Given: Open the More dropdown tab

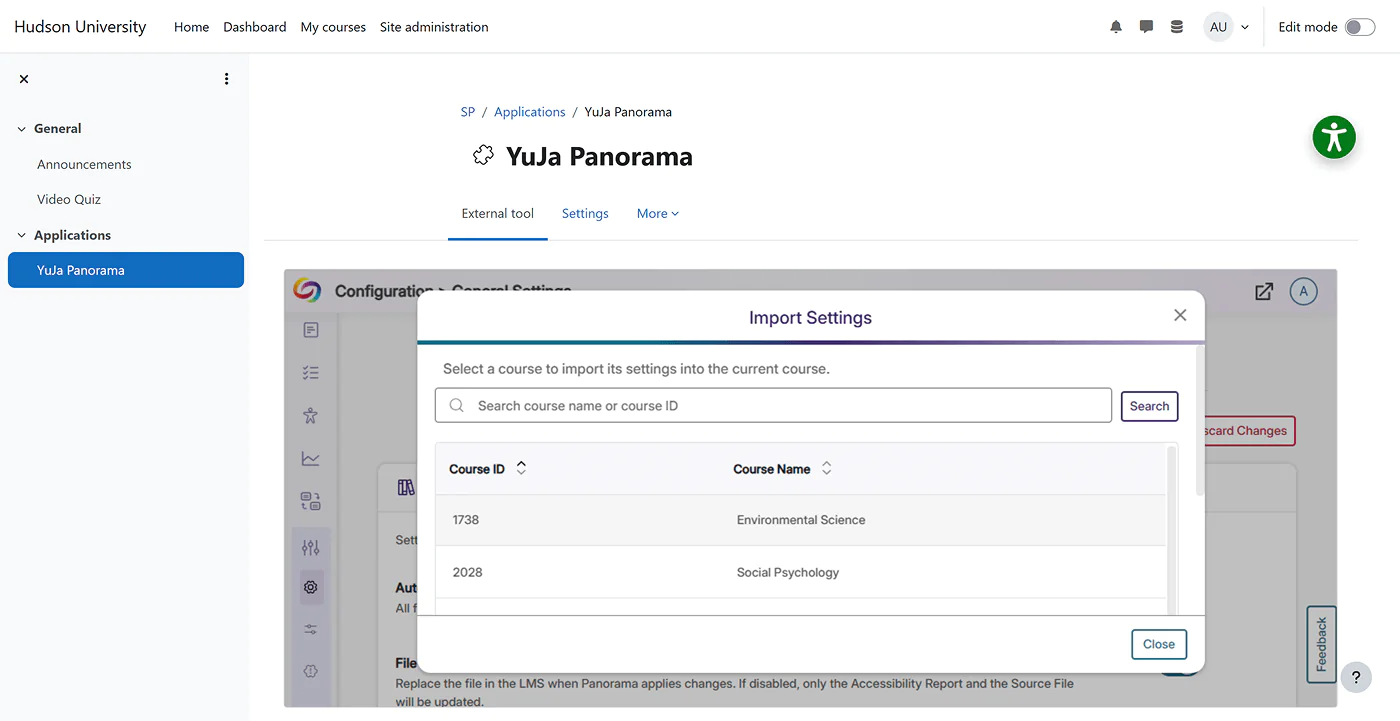Looking at the screenshot, I should pyautogui.click(x=657, y=214).
